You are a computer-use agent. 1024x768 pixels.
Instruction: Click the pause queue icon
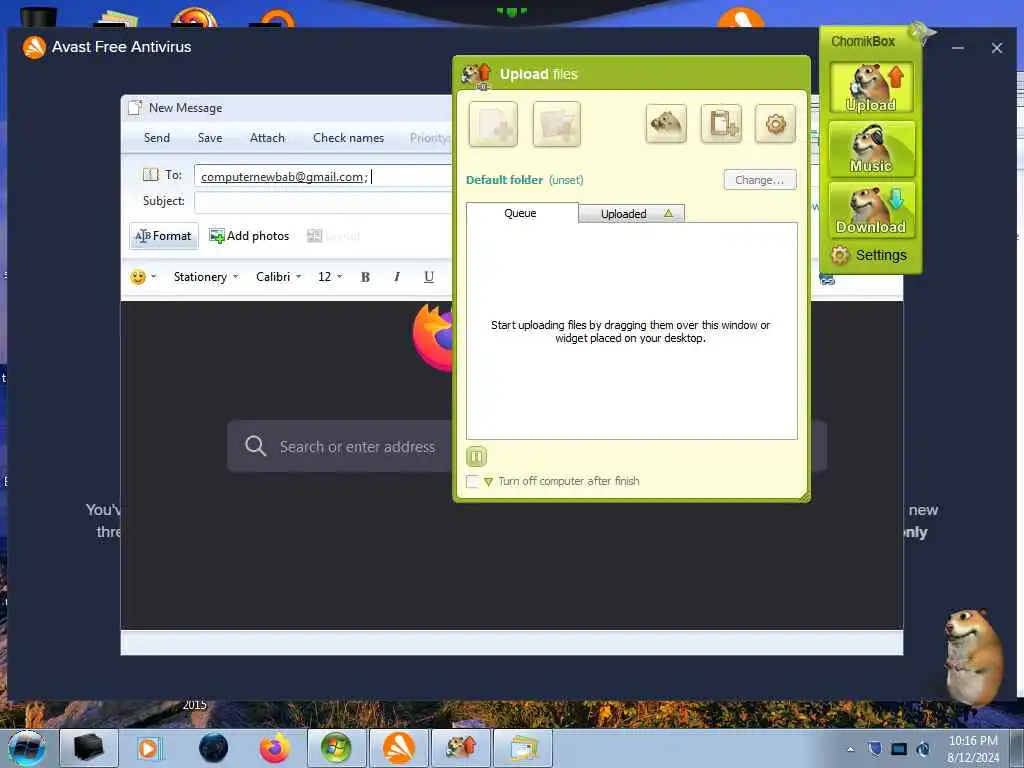pos(477,456)
